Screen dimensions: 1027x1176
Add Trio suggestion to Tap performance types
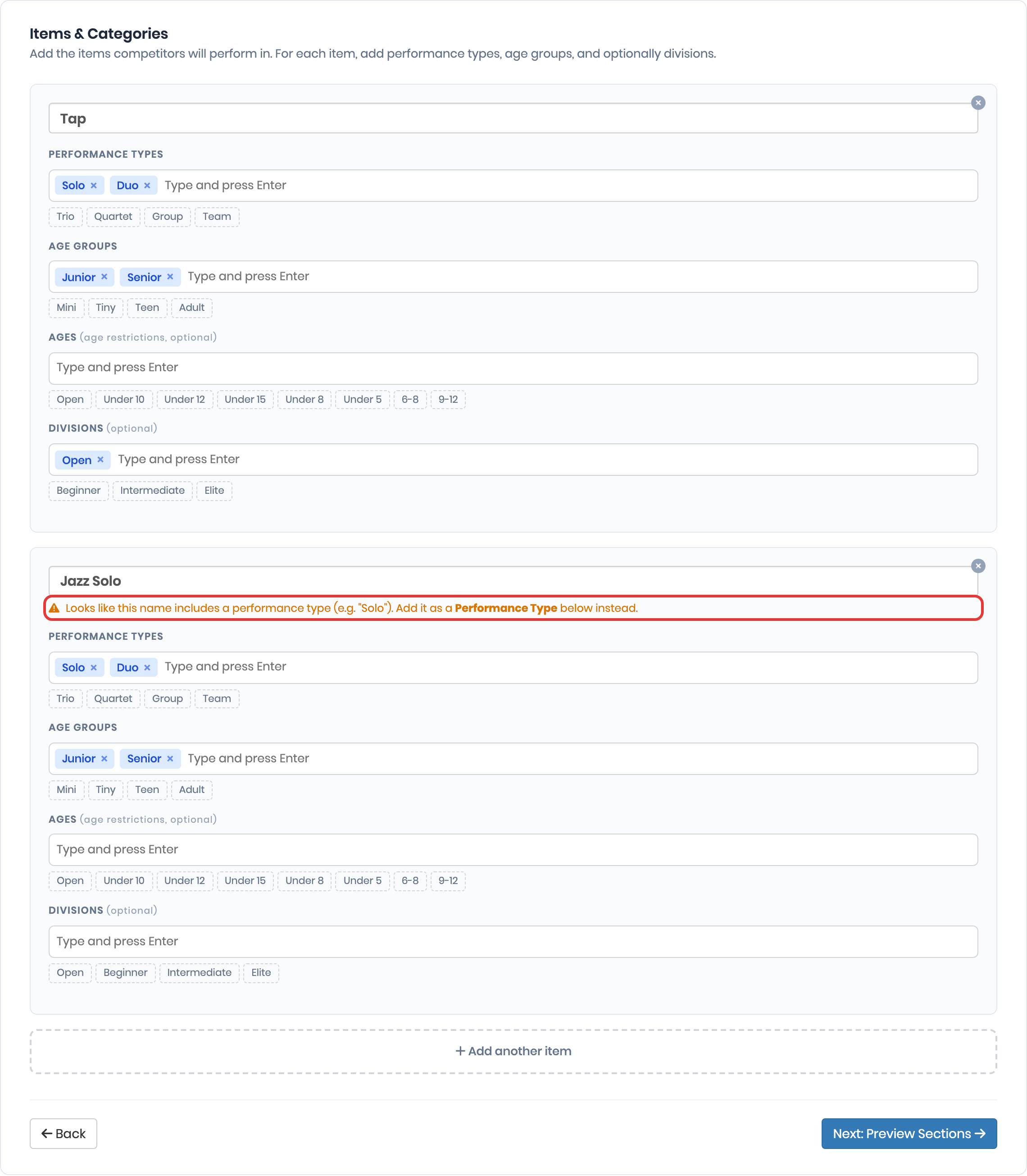65,217
